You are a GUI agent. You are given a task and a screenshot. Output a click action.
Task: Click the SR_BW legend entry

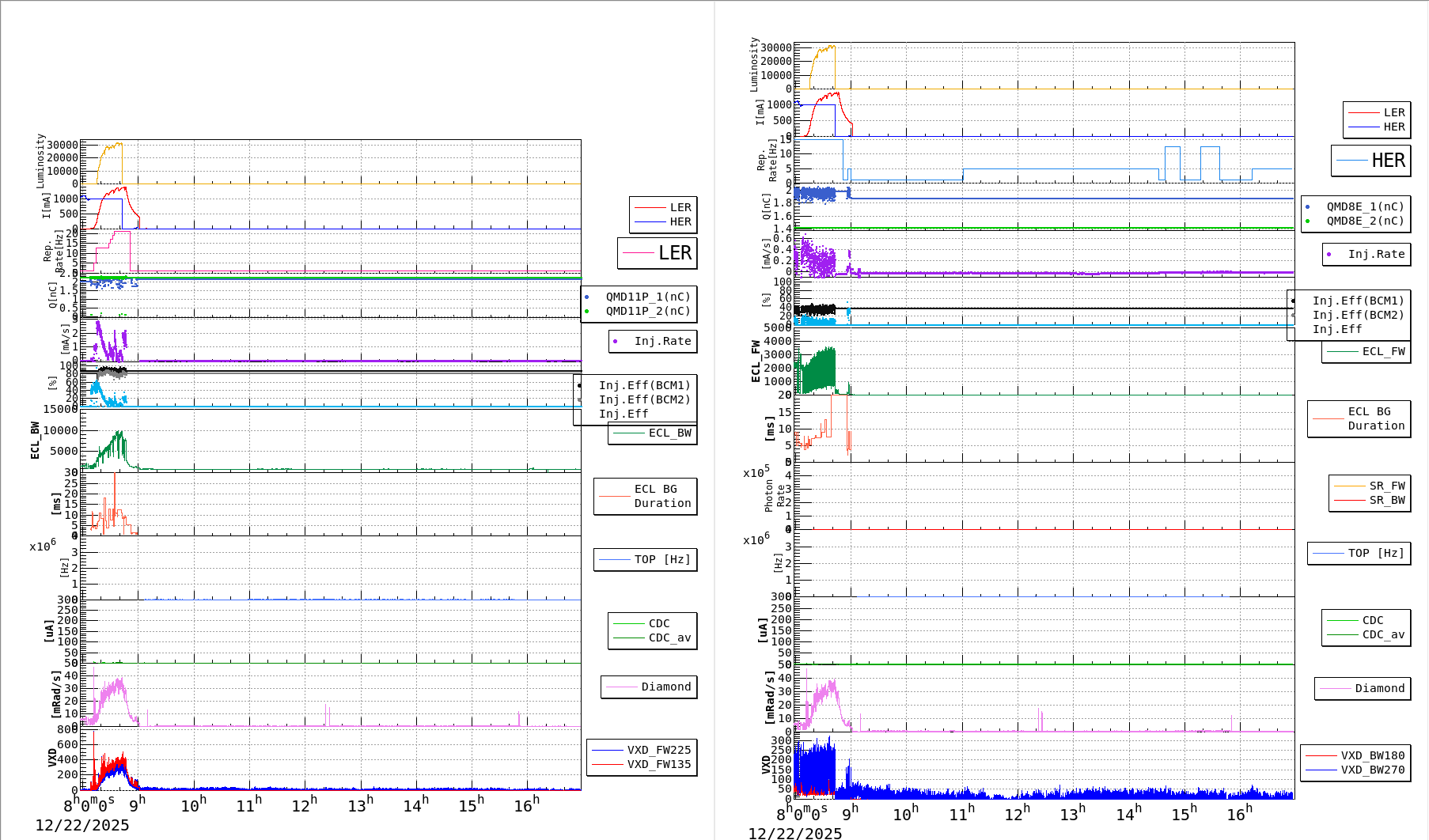pyautogui.click(x=1386, y=500)
